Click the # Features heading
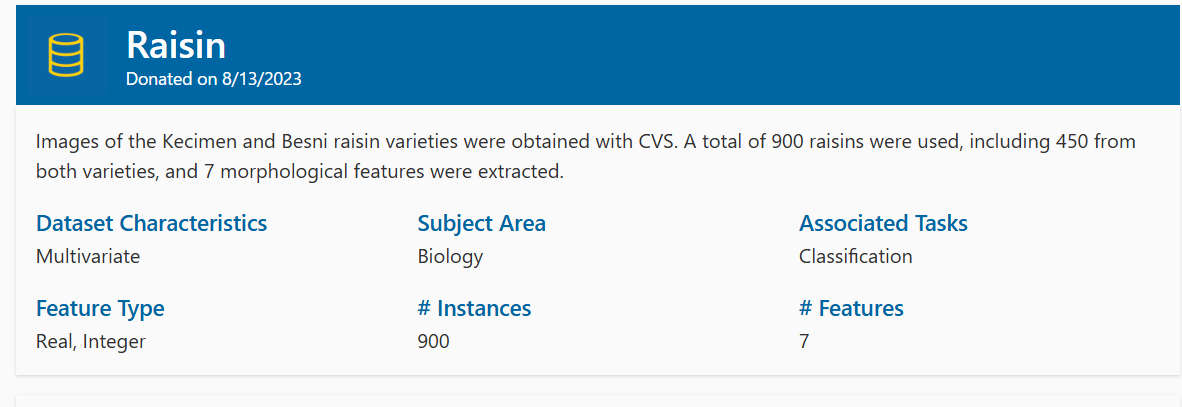 coord(851,308)
